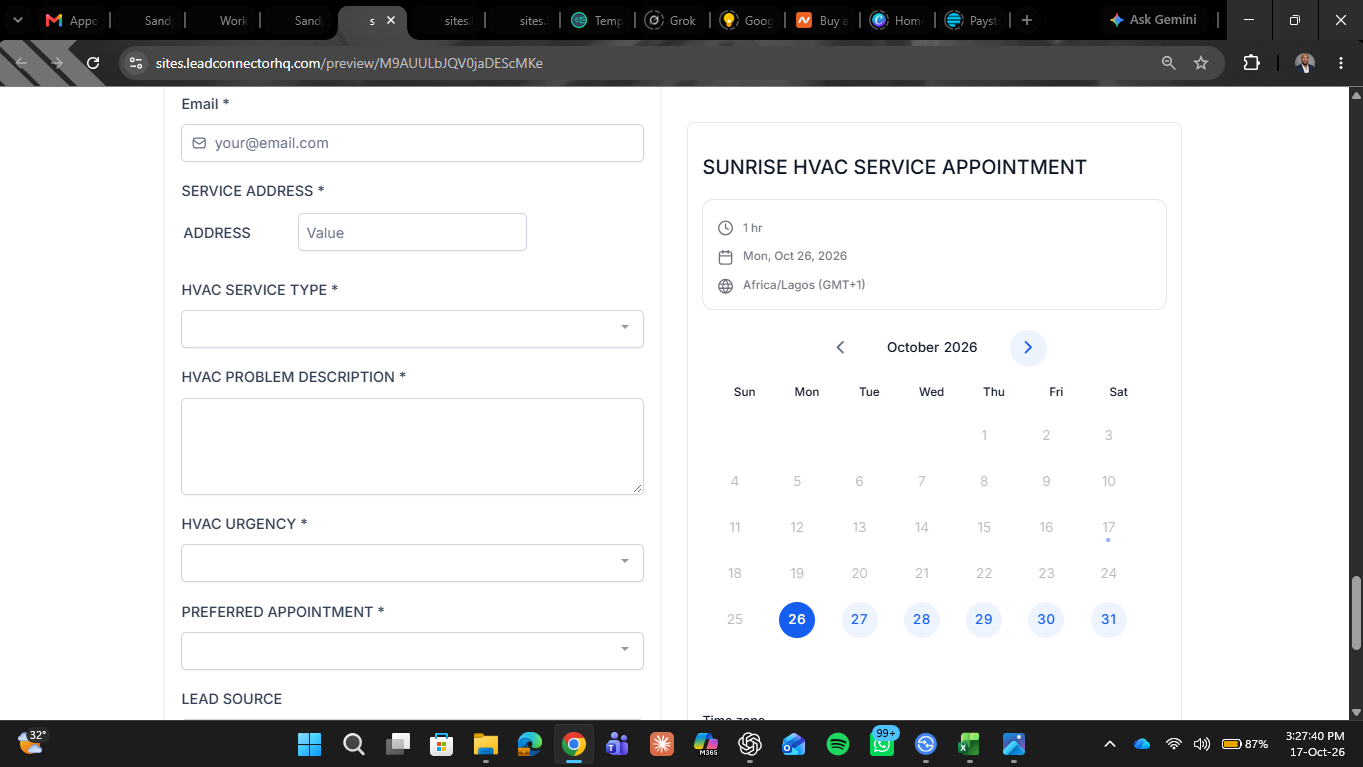The image size is (1363, 767).
Task: Open Microsoft Edge from taskbar
Action: pos(530,744)
